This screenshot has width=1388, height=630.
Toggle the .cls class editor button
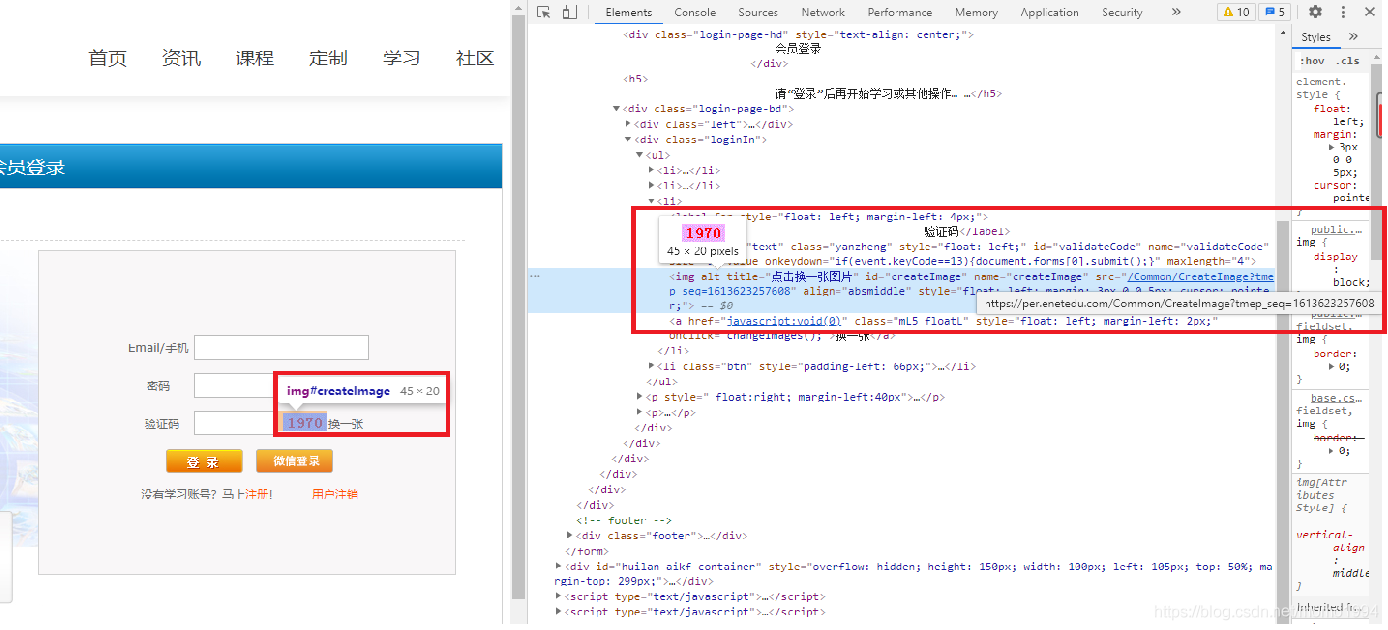[x=1347, y=61]
